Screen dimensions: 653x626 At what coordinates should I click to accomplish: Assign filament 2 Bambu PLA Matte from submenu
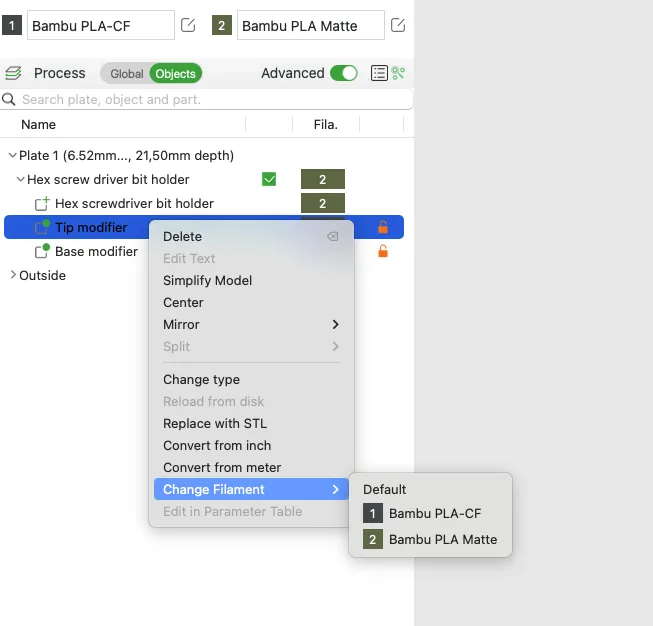431,539
